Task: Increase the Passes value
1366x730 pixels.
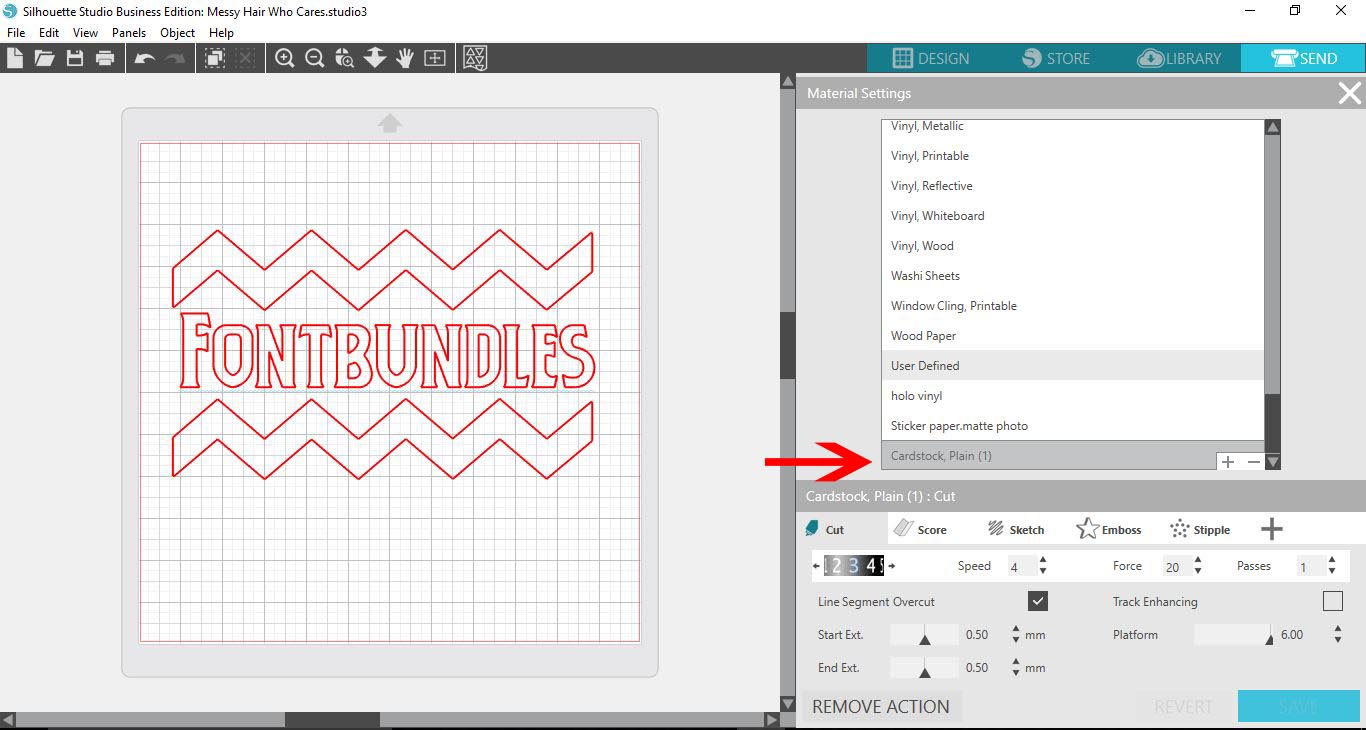Action: point(1332,561)
